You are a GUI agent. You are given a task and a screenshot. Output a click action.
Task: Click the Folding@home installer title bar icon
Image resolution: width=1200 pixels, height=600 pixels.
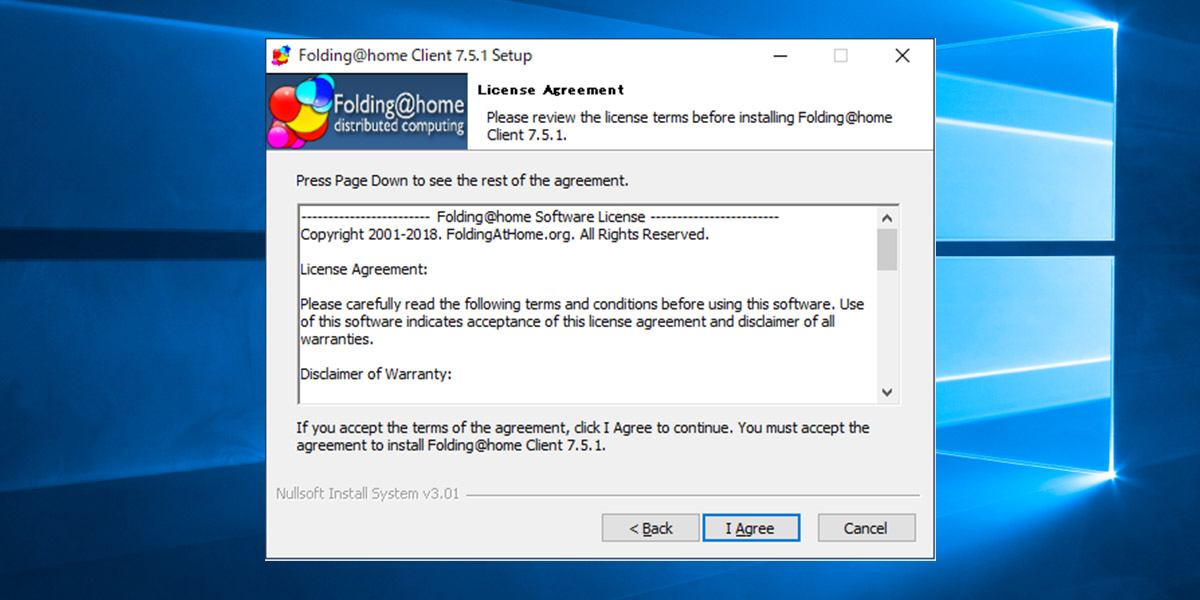(282, 56)
